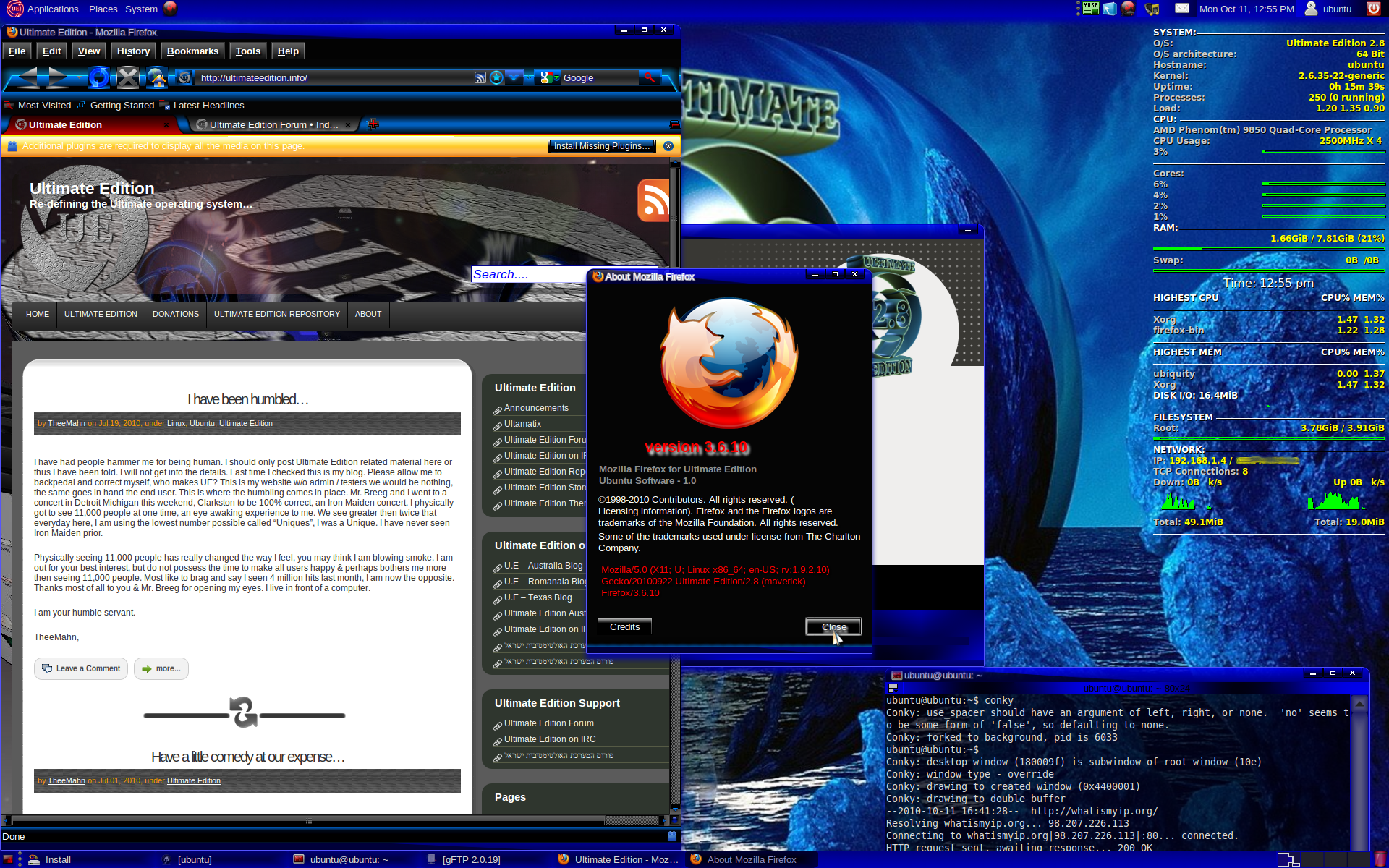This screenshot has width=1389, height=868.
Task: Click the Credits button in About dialog
Action: [624, 627]
